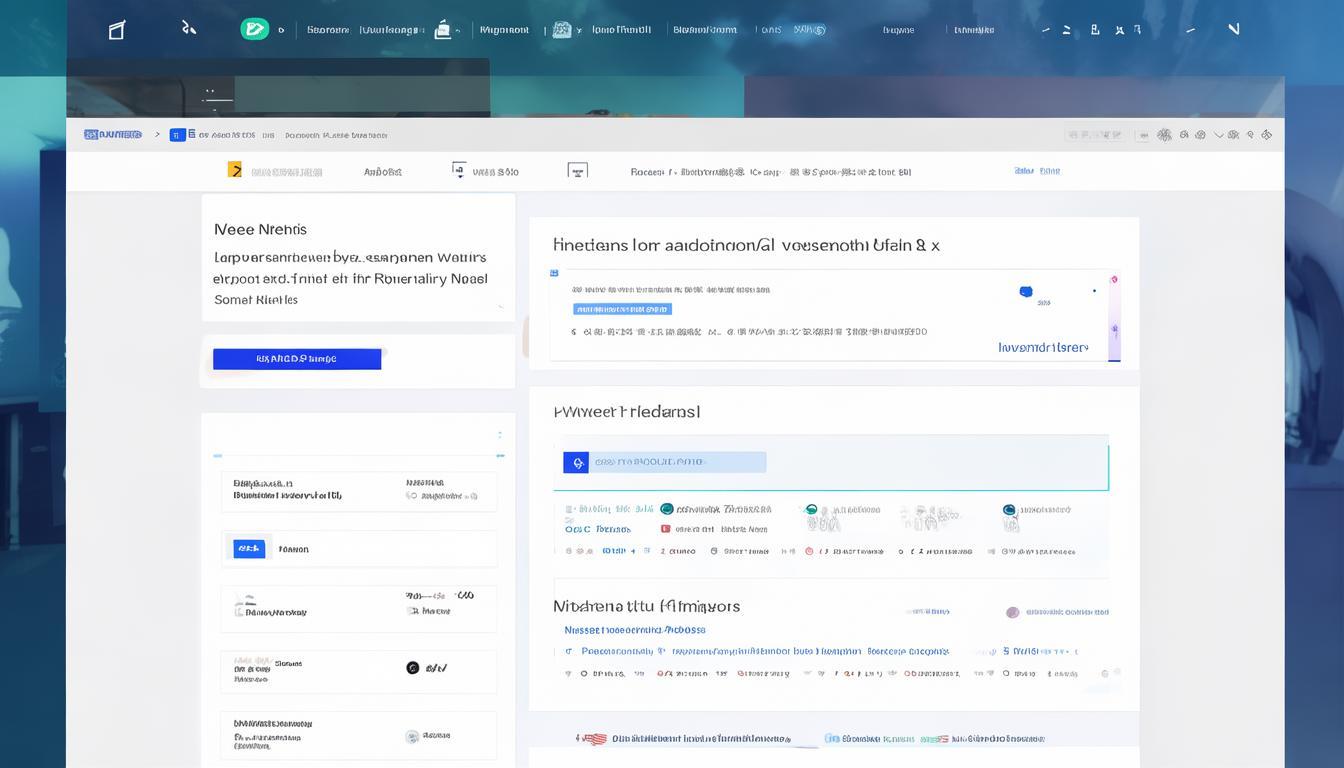Click the monitor icon in the toolbar row
1344x768 pixels.
(577, 171)
